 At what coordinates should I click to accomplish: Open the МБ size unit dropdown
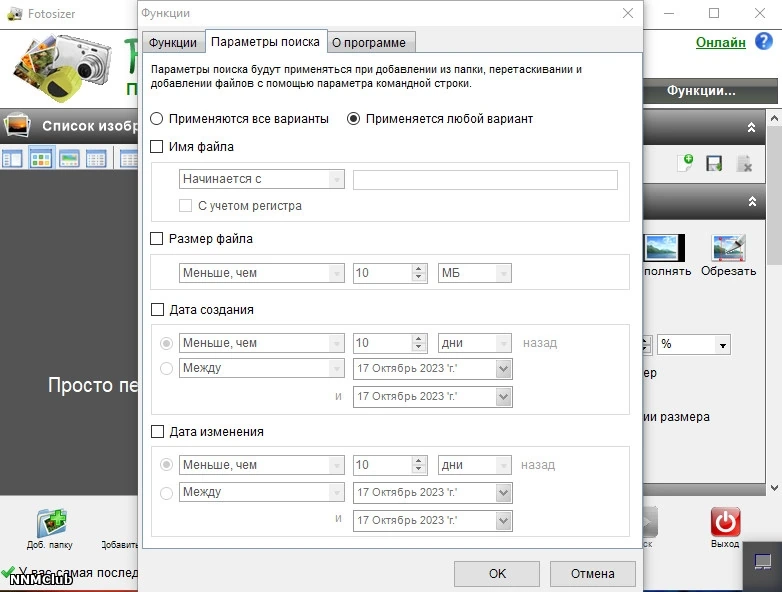point(474,273)
